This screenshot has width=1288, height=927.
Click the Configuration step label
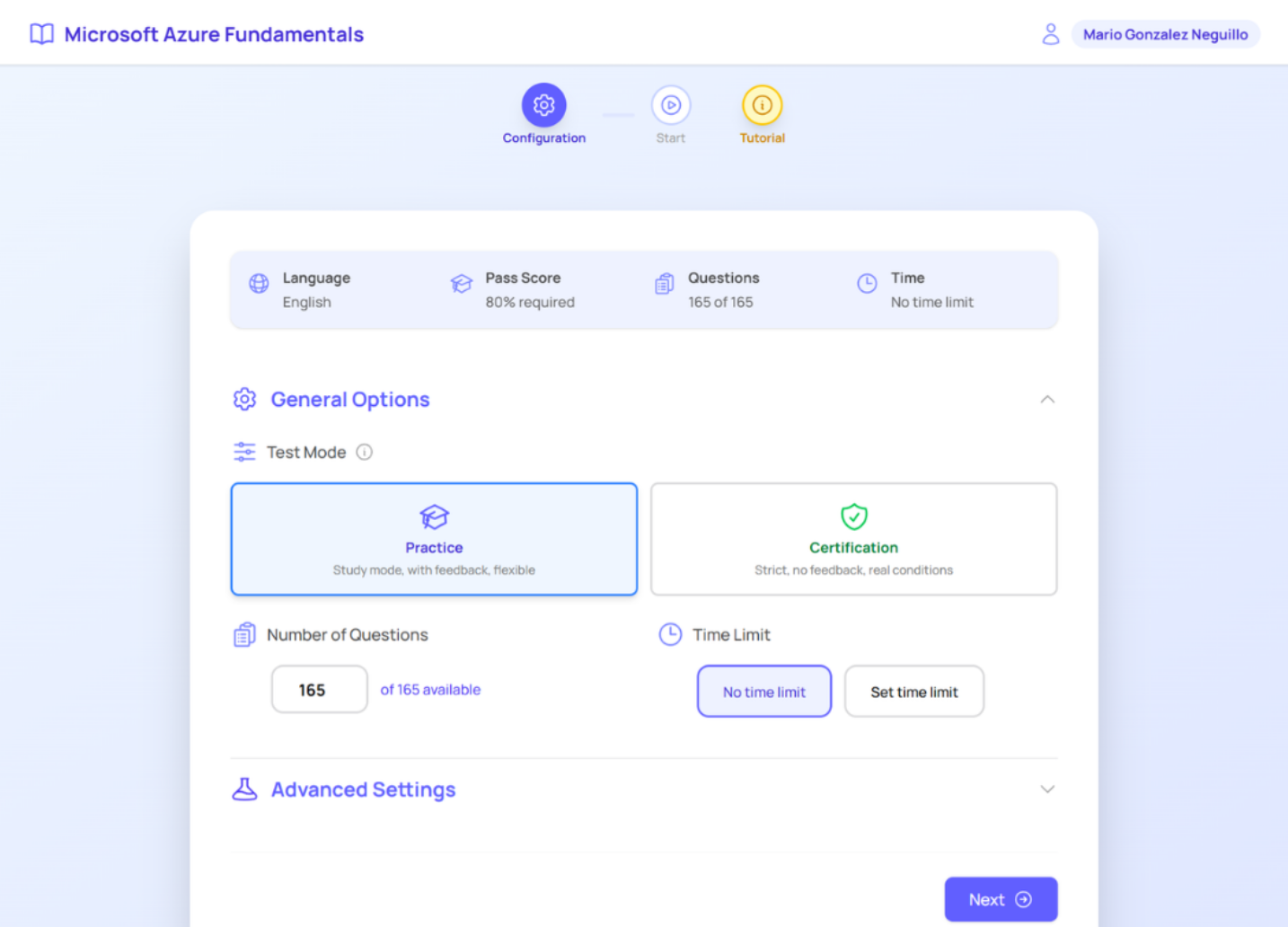tap(543, 138)
